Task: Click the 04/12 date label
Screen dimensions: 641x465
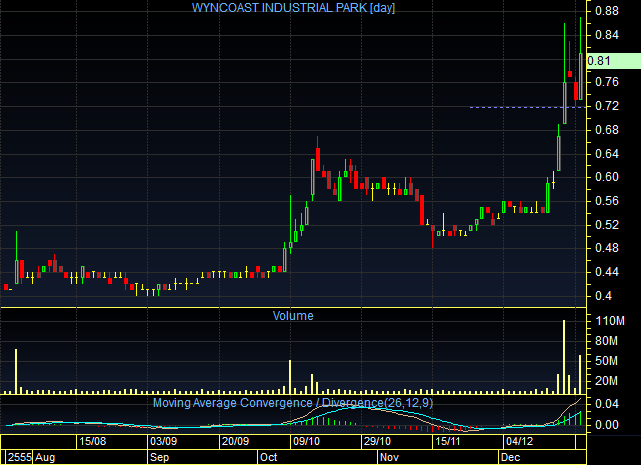Action: [x=520, y=442]
